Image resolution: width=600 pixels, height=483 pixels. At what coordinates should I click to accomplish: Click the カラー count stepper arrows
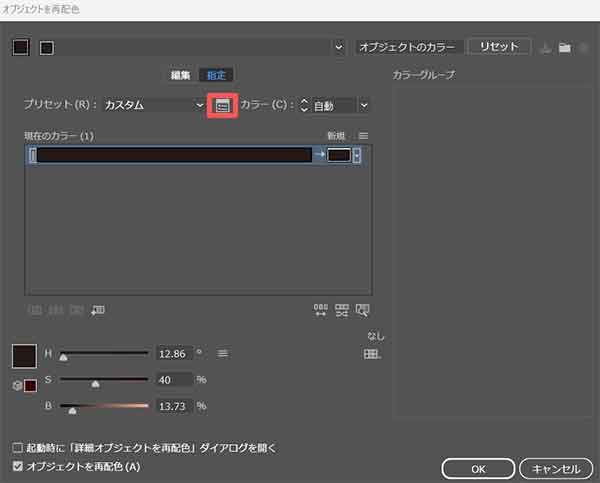click(304, 105)
